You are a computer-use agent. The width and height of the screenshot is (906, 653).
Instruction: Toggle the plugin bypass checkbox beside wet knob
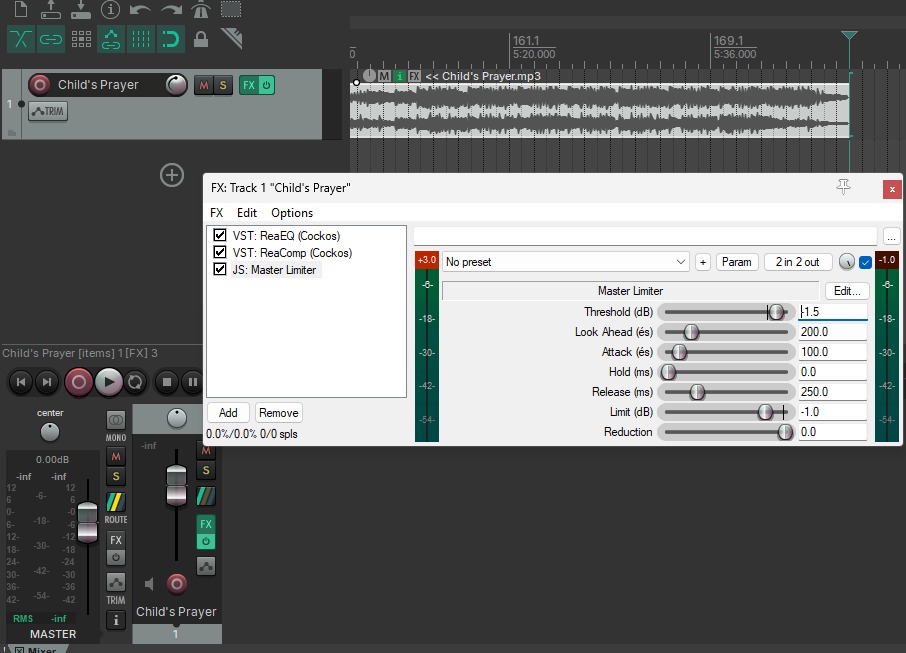tap(865, 262)
